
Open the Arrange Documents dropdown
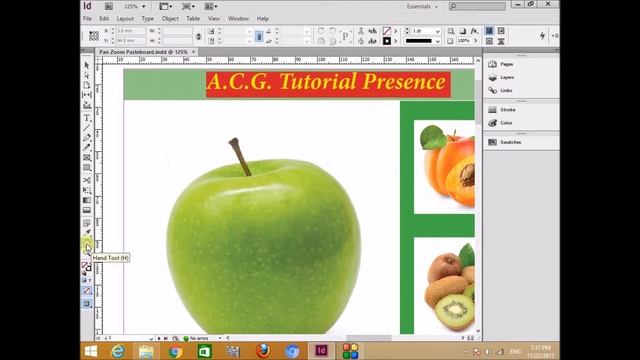click(x=211, y=7)
